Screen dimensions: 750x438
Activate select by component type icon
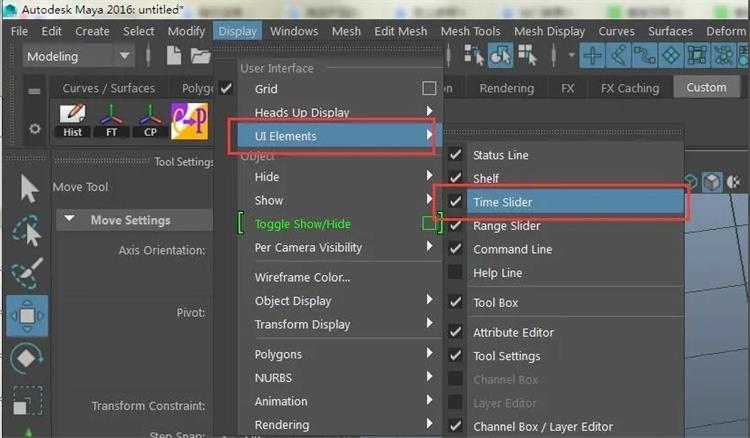click(x=527, y=55)
